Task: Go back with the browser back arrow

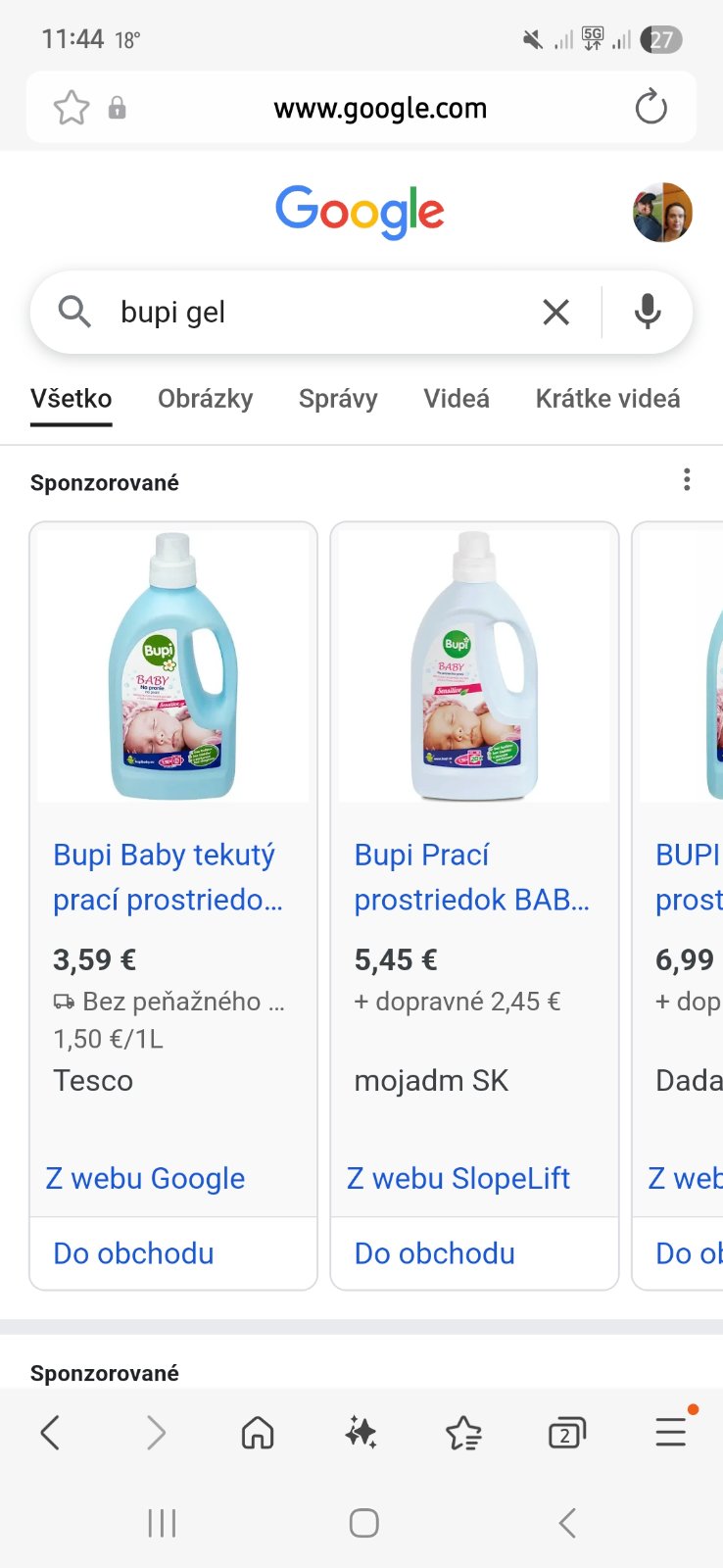Action: pyautogui.click(x=51, y=1434)
